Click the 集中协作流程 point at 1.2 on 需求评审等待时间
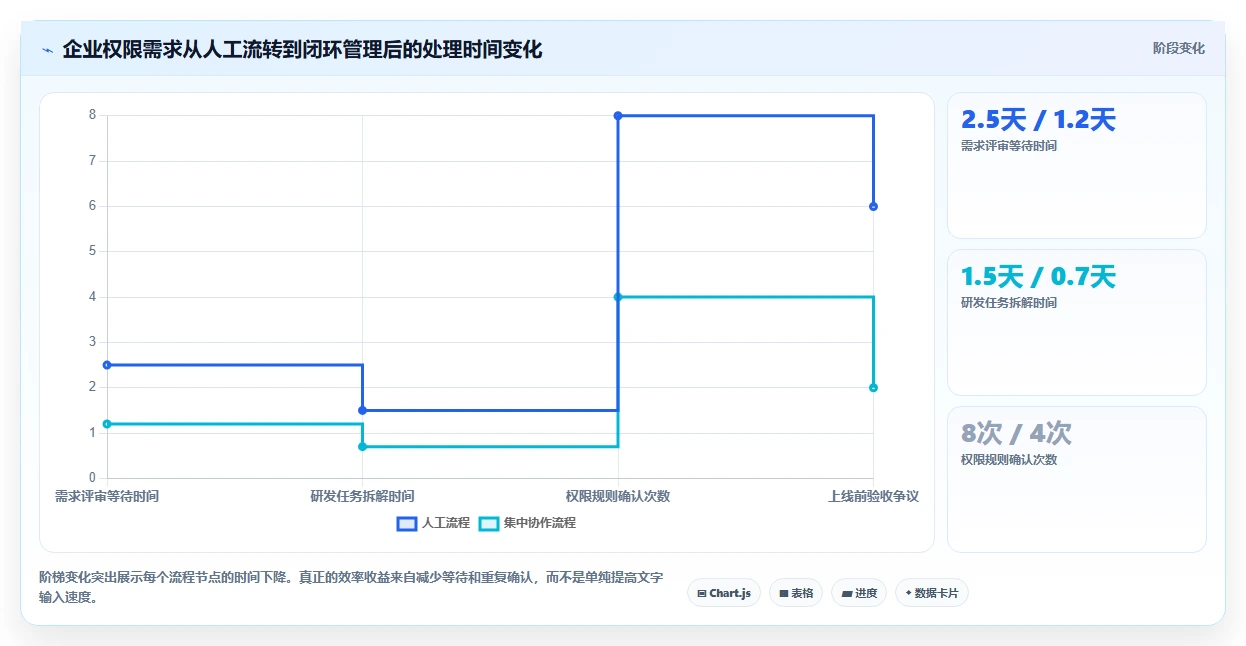 [107, 424]
